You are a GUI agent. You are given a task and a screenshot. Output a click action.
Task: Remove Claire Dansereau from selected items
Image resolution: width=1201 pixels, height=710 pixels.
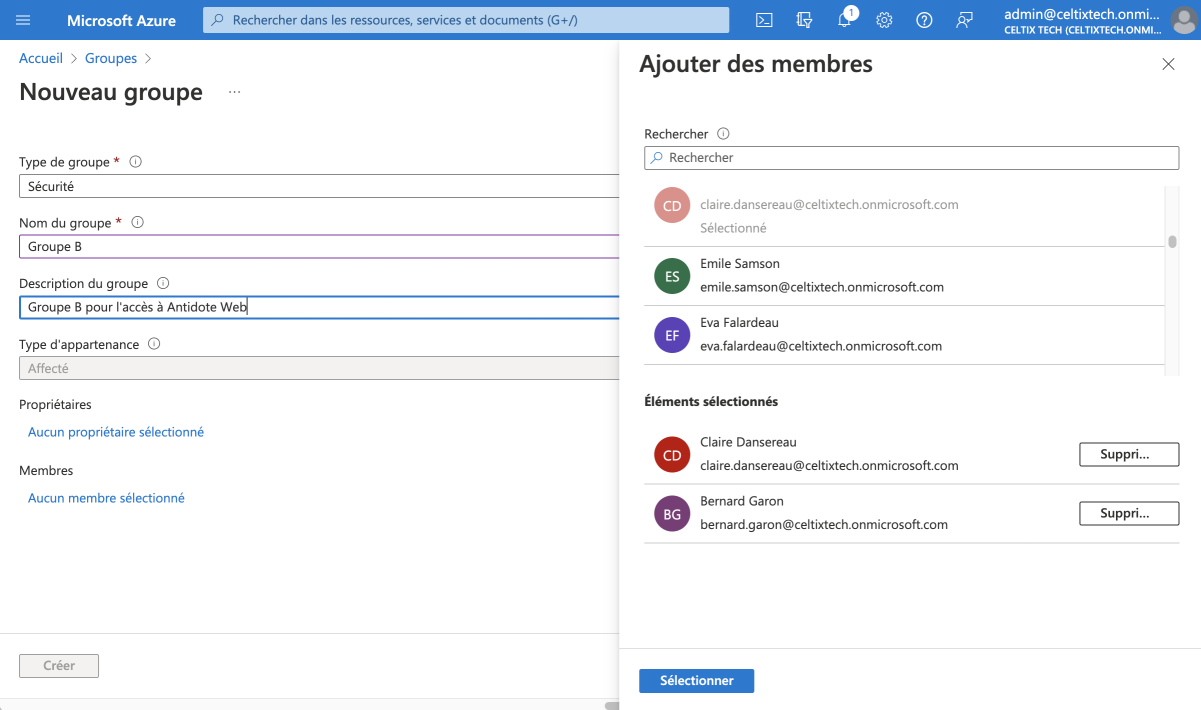point(1129,454)
